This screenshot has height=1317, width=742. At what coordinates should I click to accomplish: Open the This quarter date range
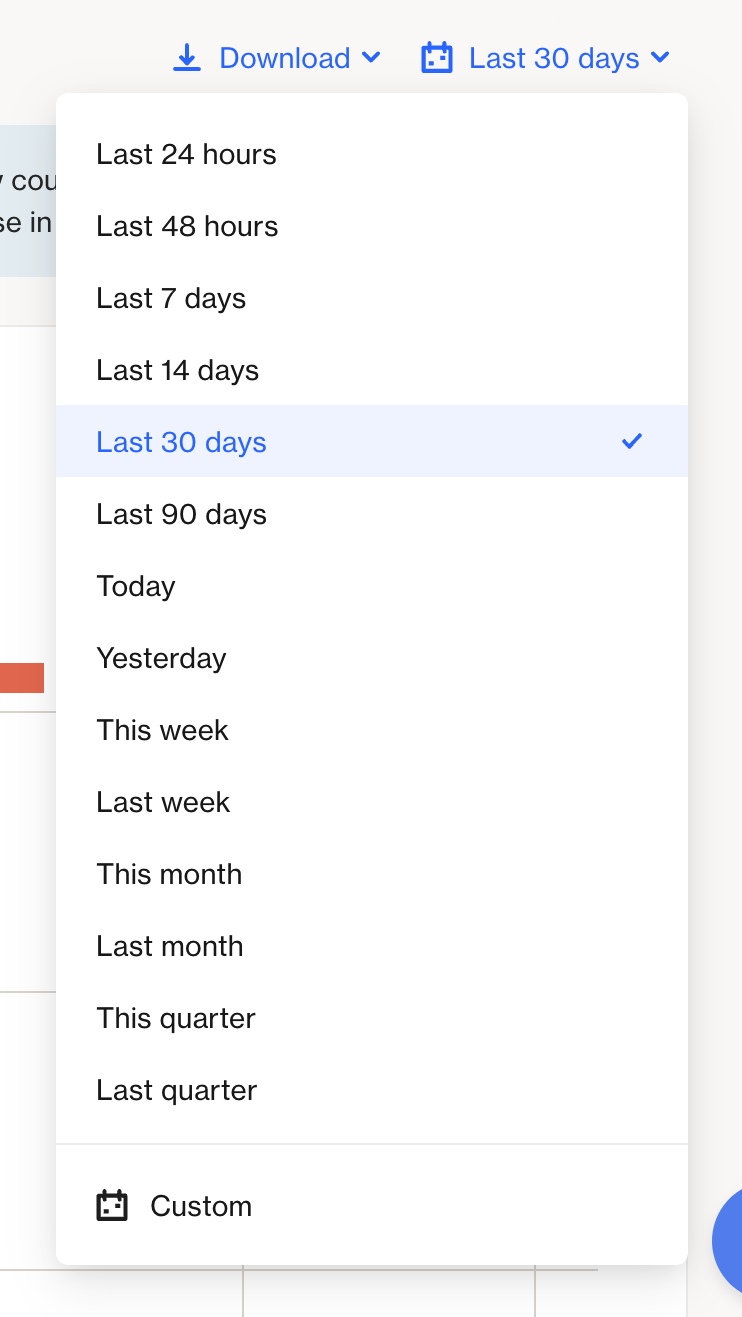point(176,1017)
